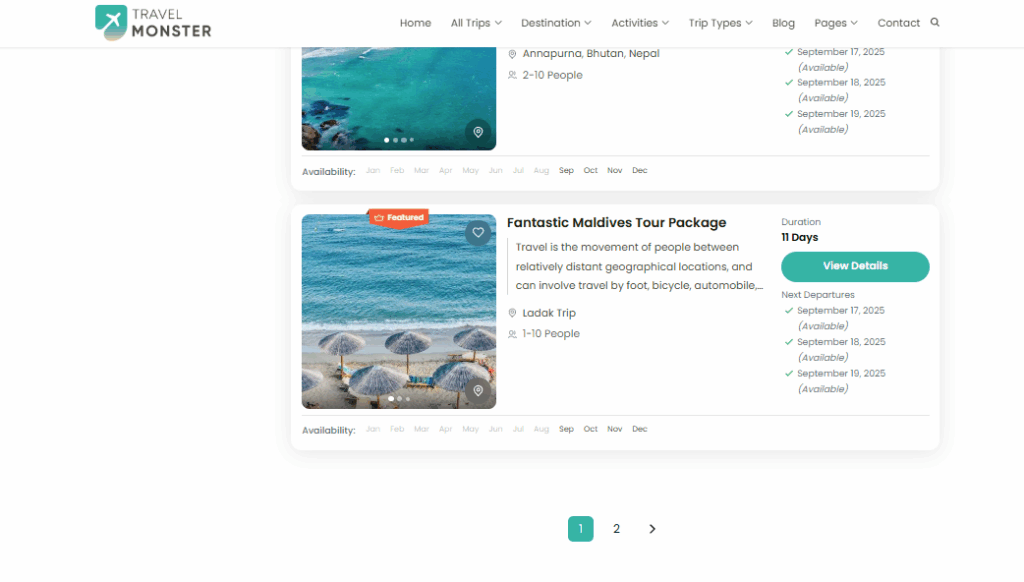Viewport: 1024px width, 582px height.
Task: Select first carousel dot on Maldives image
Action: pyautogui.click(x=391, y=399)
